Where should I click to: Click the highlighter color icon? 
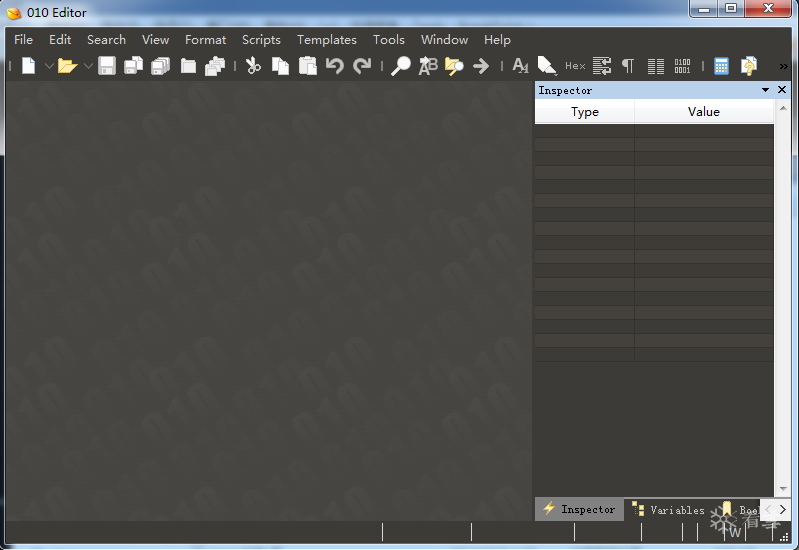(x=547, y=66)
